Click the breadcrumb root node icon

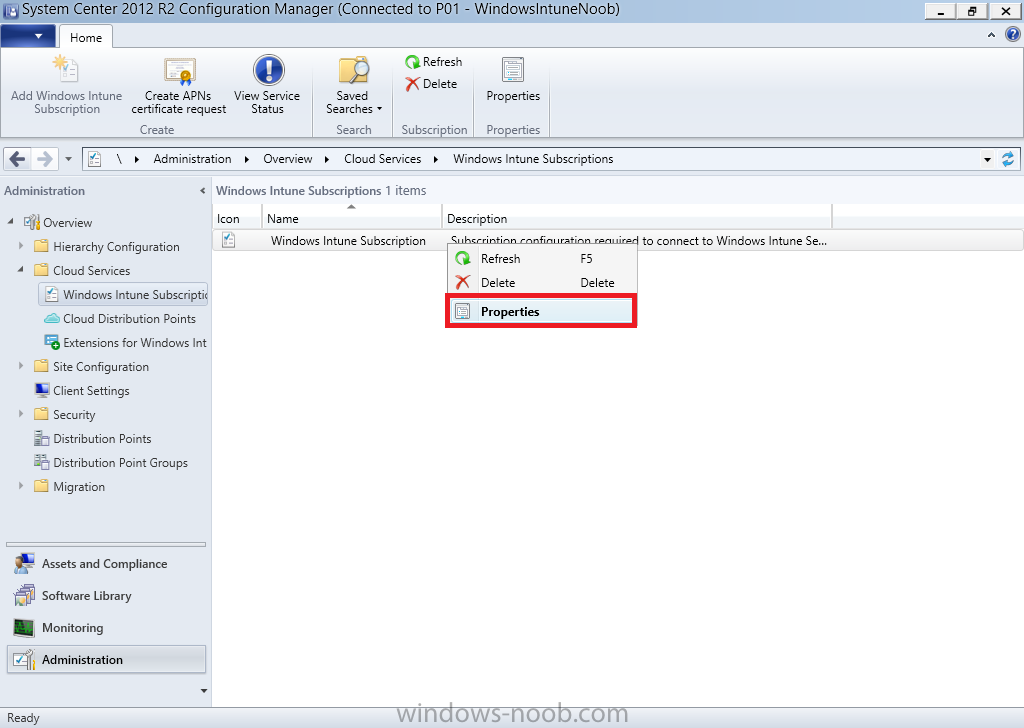(95, 159)
